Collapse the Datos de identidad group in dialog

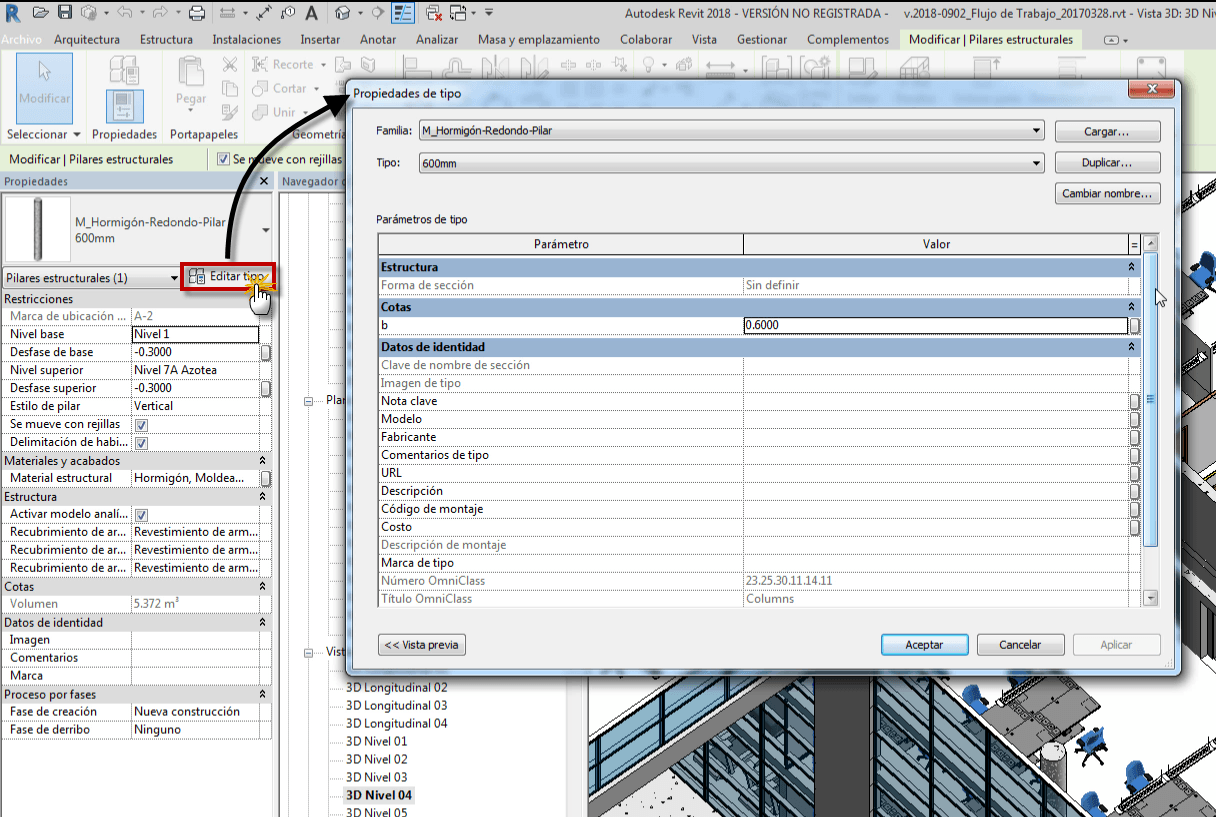click(1132, 347)
